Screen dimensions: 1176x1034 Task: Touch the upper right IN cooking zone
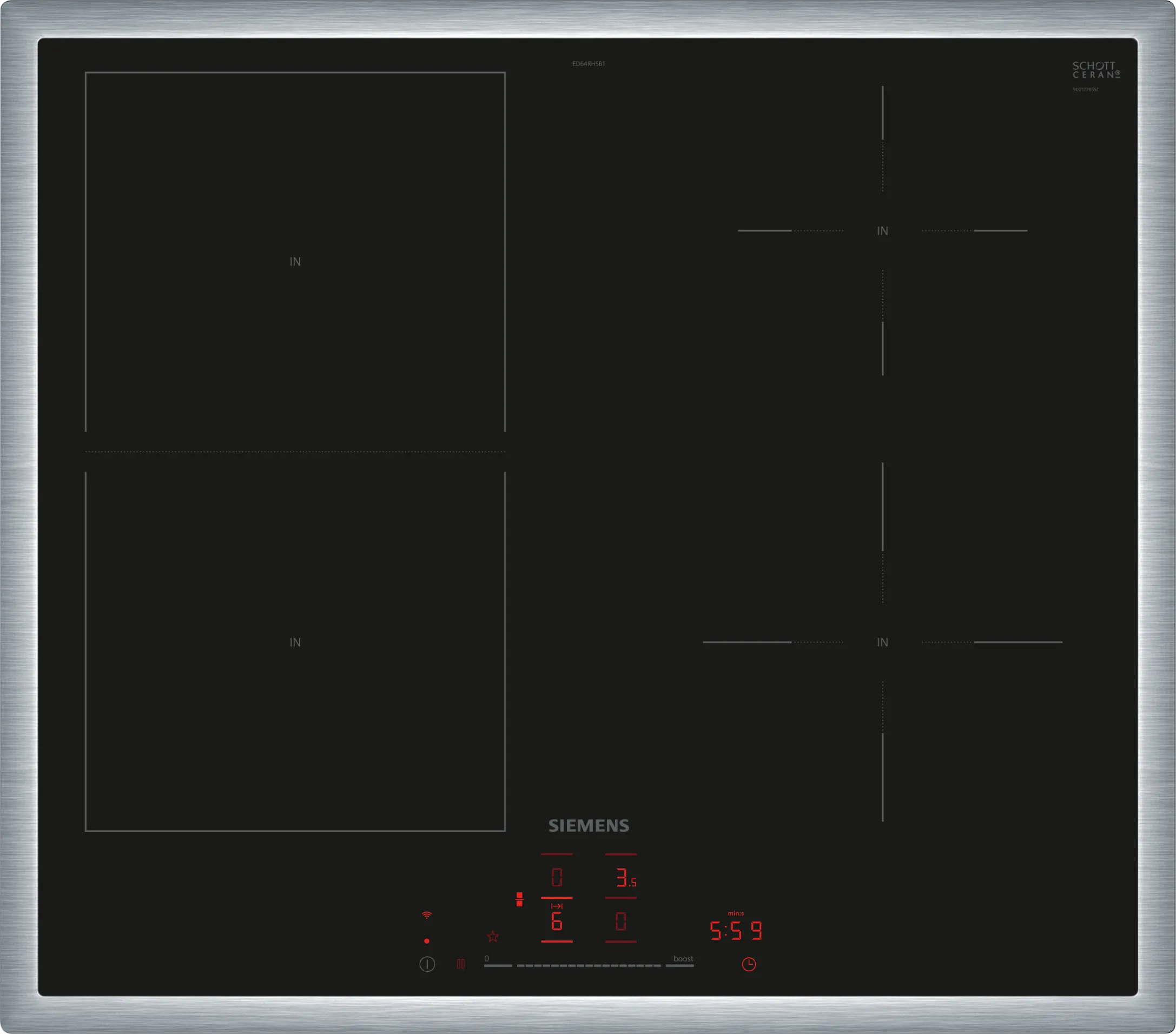point(882,230)
